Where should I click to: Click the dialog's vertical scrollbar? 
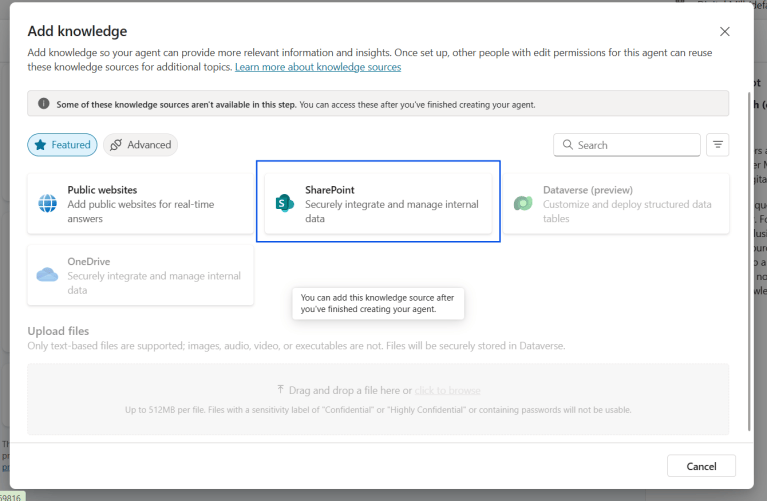(x=749, y=262)
